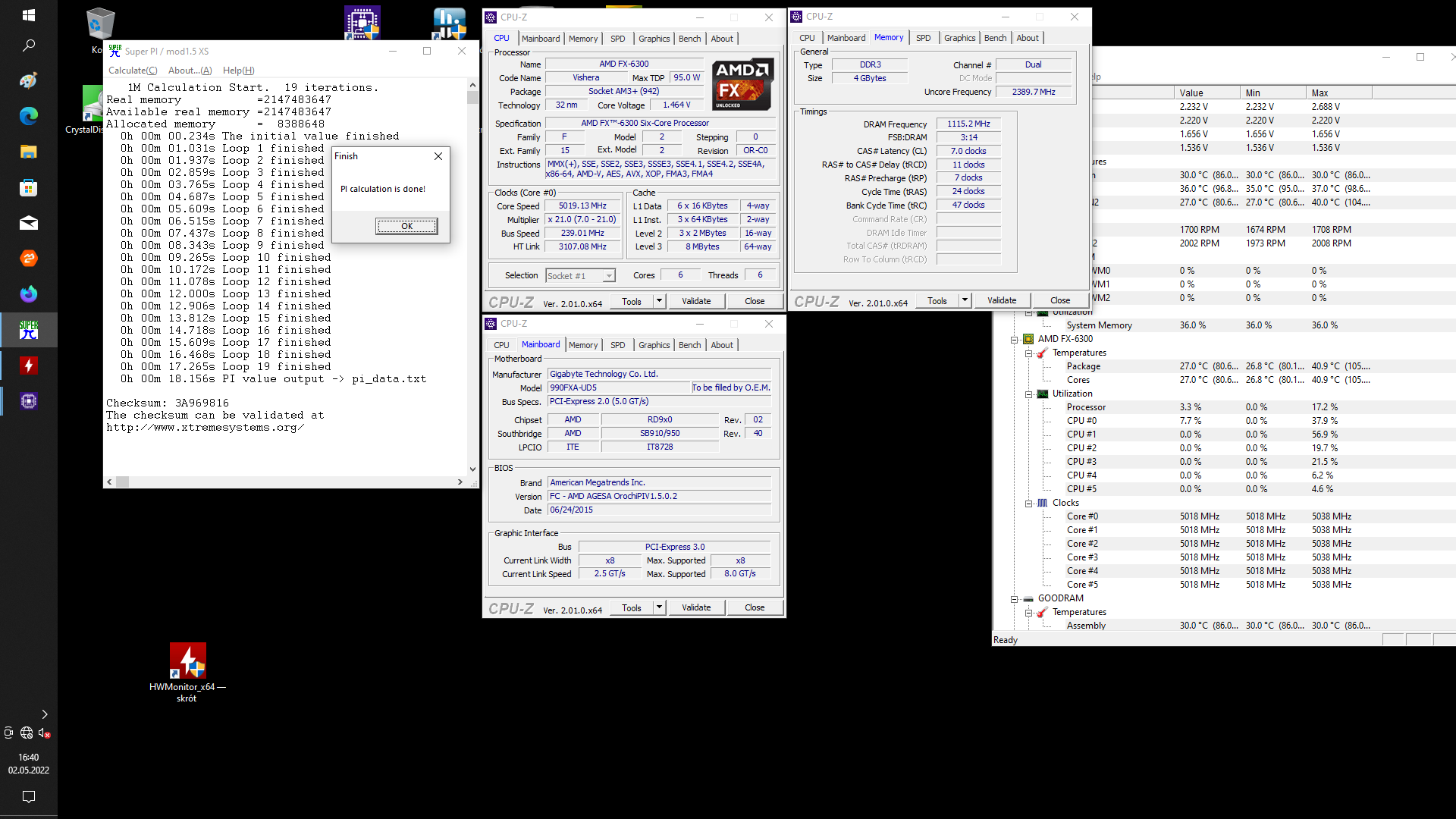Switch to SPD tab in Memory CPU-Z window
This screenshot has height=819, width=1456.
pyautogui.click(x=923, y=38)
